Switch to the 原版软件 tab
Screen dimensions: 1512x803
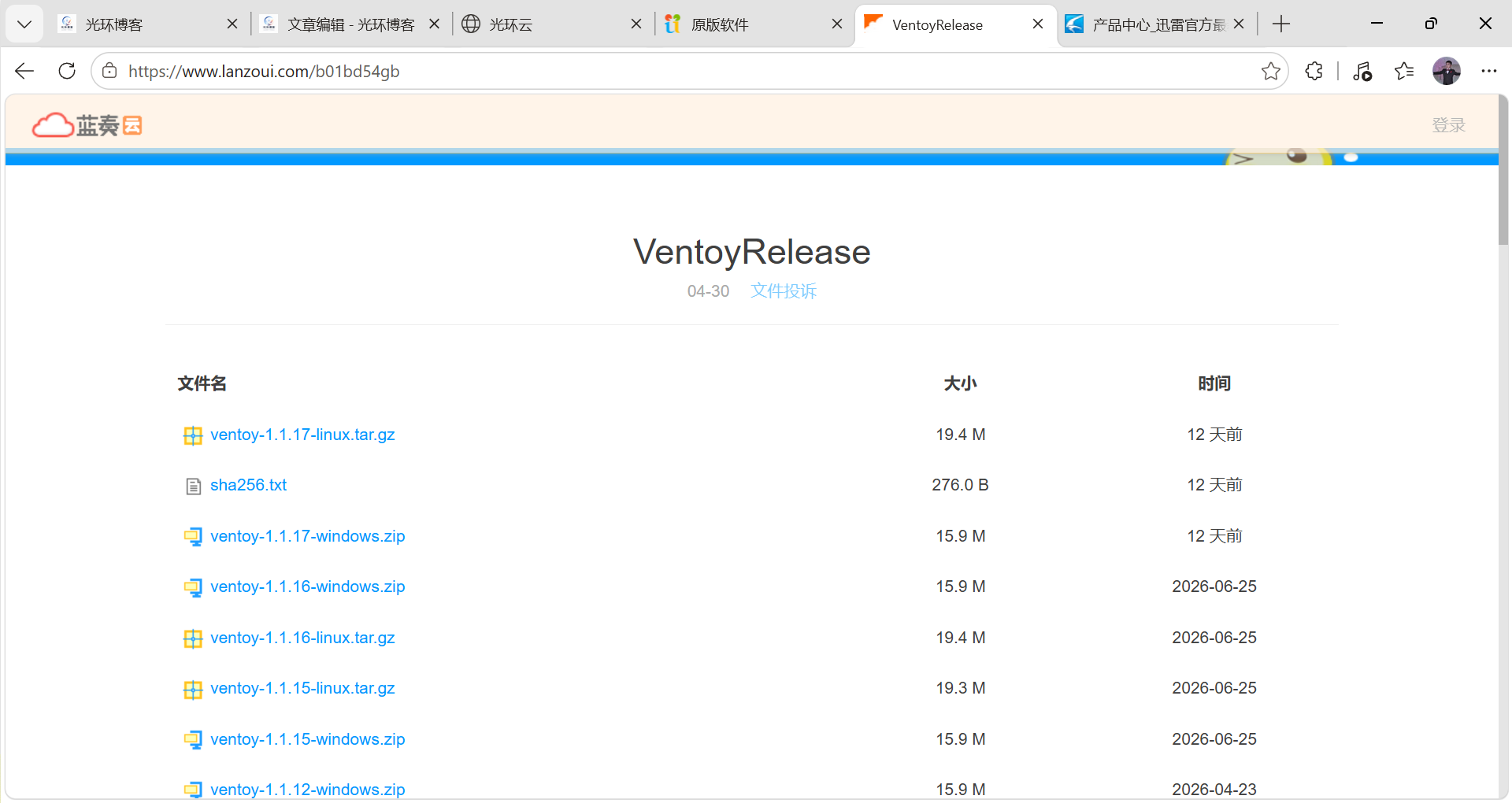click(754, 24)
